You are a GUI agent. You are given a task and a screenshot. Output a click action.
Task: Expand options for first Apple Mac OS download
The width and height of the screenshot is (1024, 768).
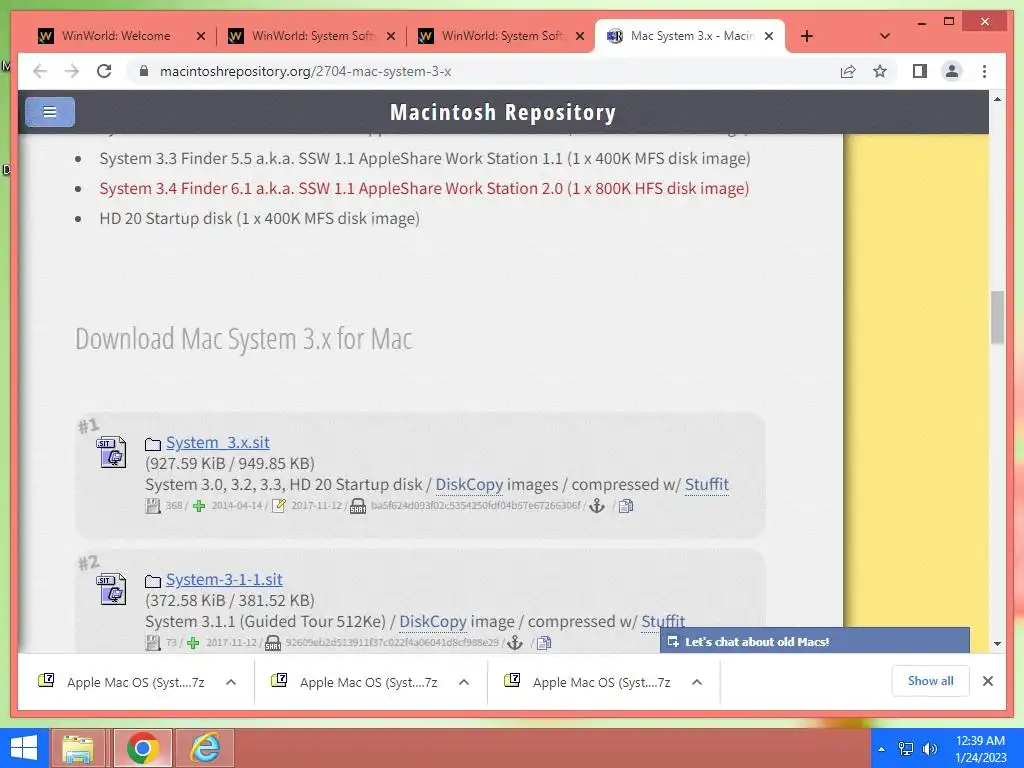pyautogui.click(x=231, y=682)
